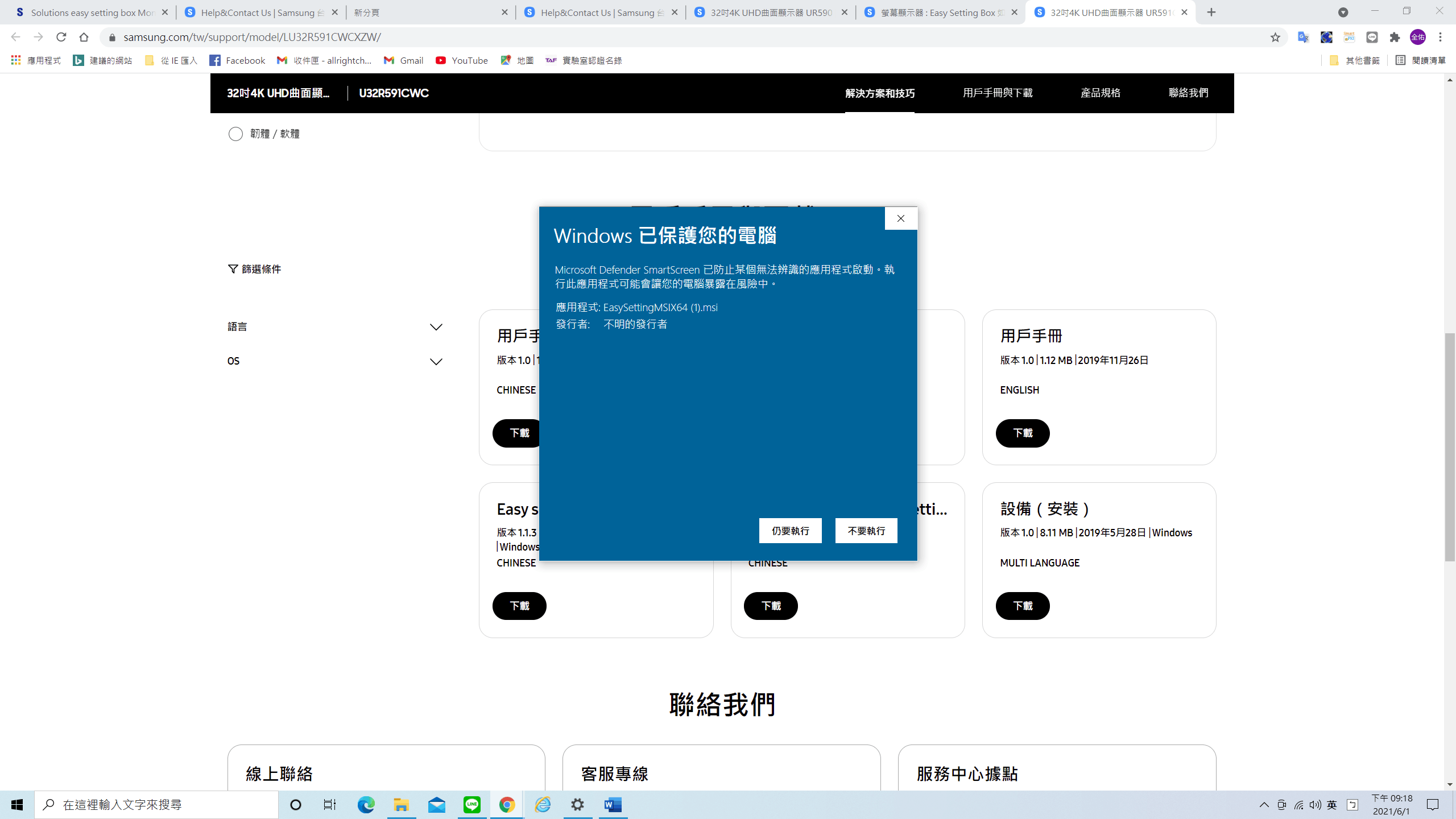Open notification center icon
The height and width of the screenshot is (819, 1456).
[x=1433, y=805]
